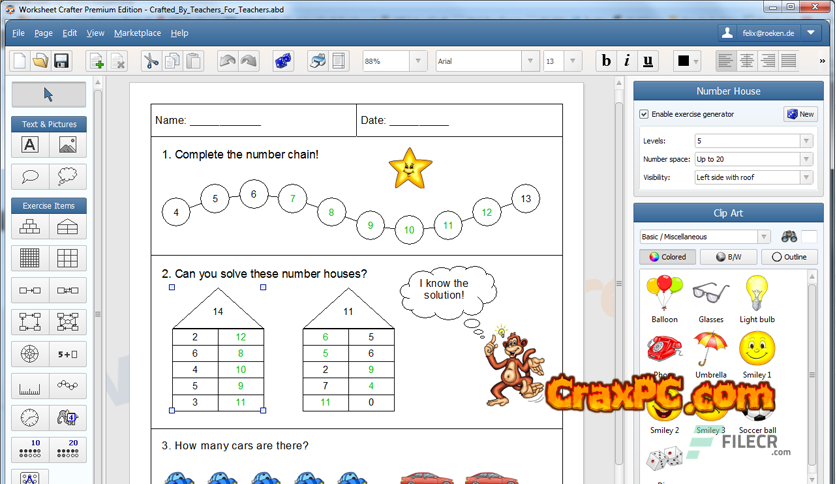
Task: Add a thought bubble item
Action: point(68,176)
